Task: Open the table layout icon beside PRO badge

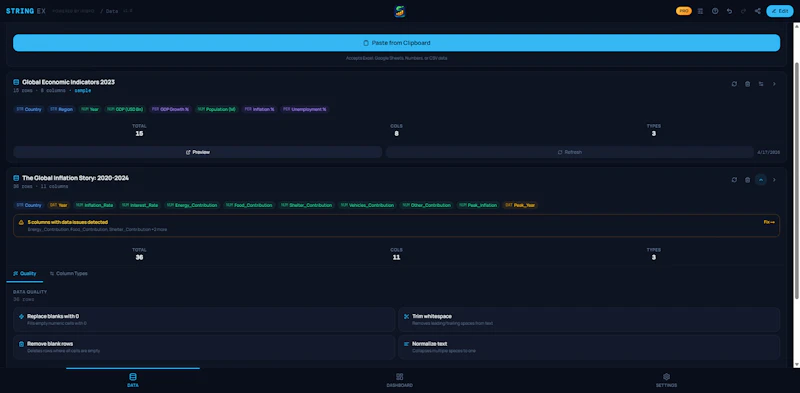Action: coord(700,11)
